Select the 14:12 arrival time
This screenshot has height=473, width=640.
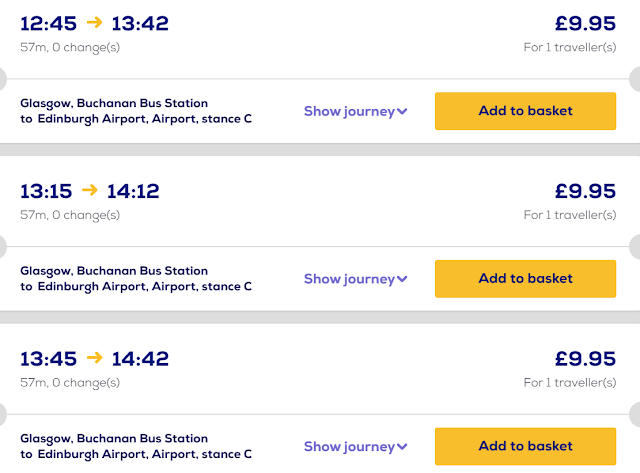click(133, 191)
